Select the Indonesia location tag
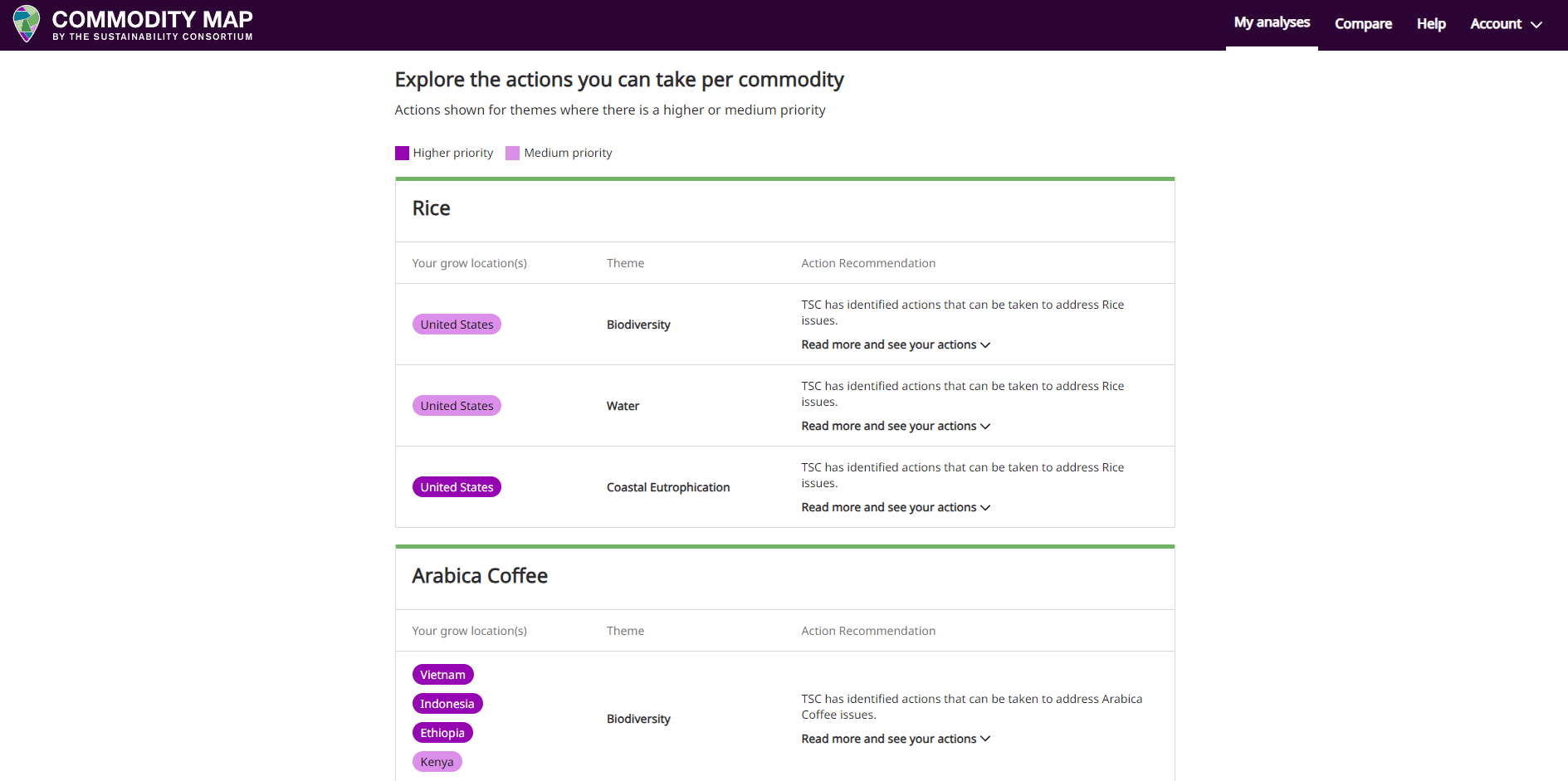 click(447, 704)
